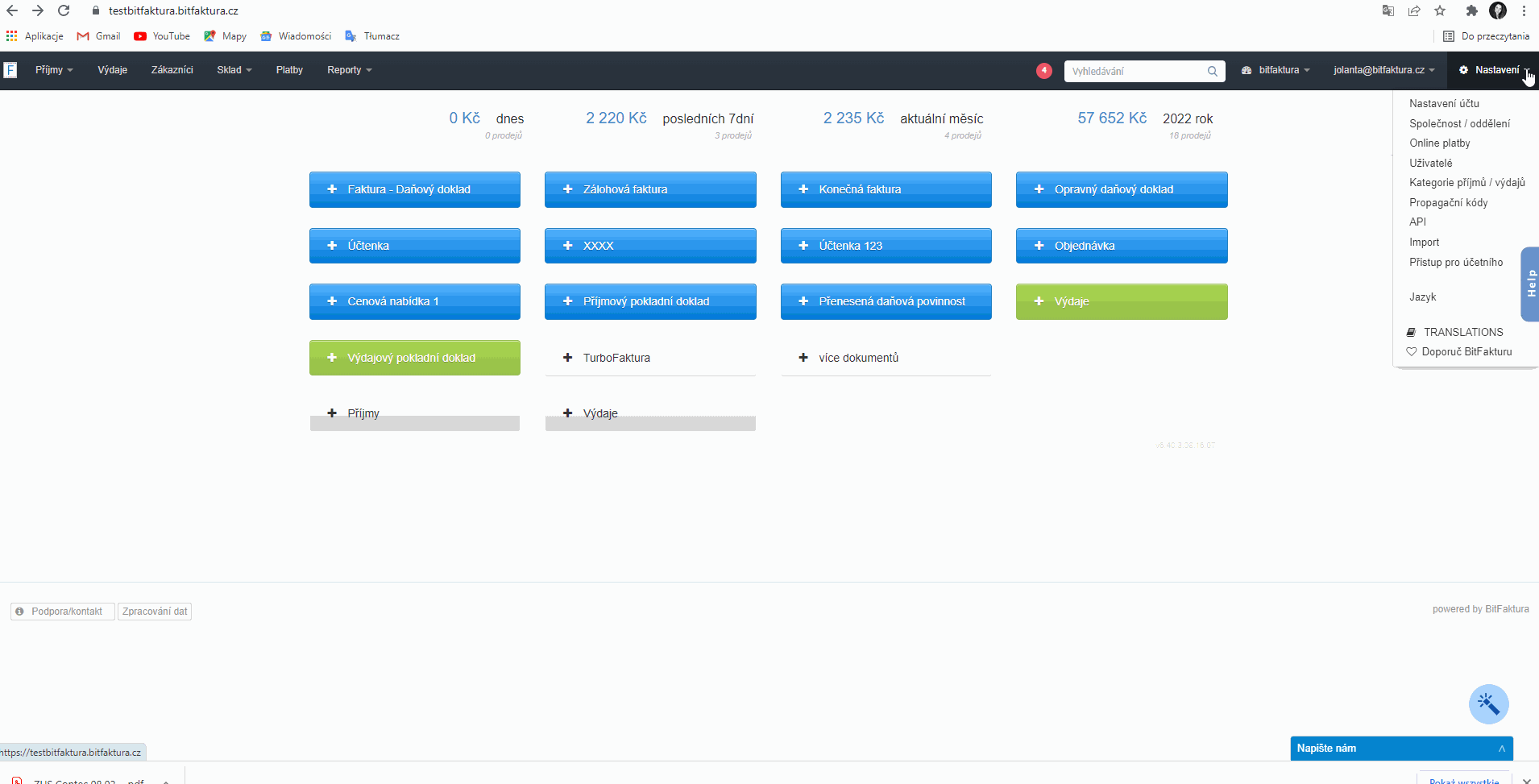This screenshot has height=784, width=1539.
Task: Click the search magnifier icon
Action: (1212, 72)
